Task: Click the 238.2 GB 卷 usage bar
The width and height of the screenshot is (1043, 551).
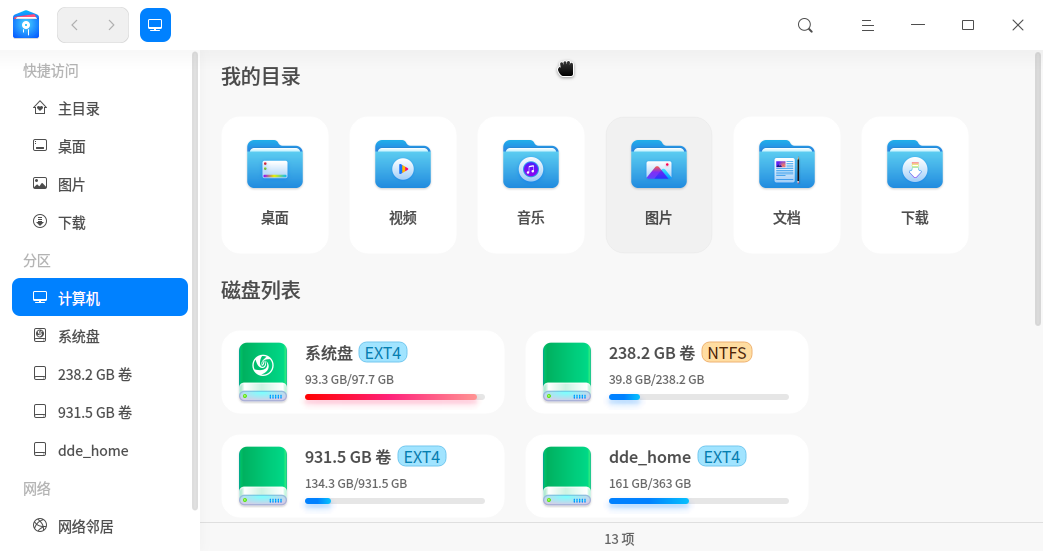Action: click(698, 397)
